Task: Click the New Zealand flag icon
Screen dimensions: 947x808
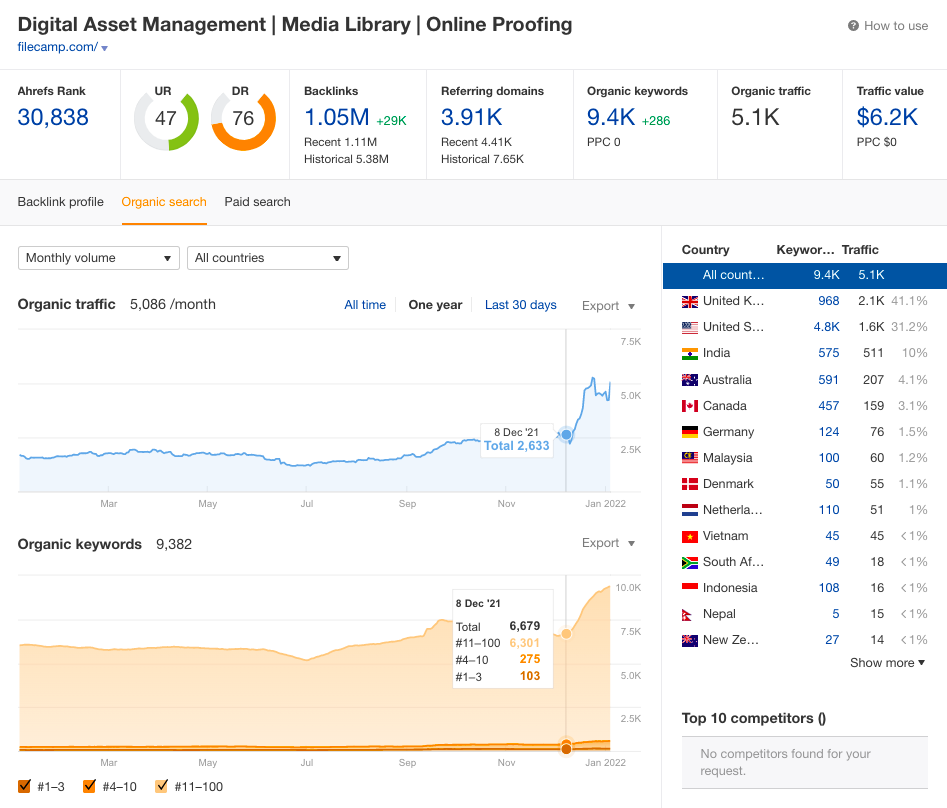Action: [690, 640]
